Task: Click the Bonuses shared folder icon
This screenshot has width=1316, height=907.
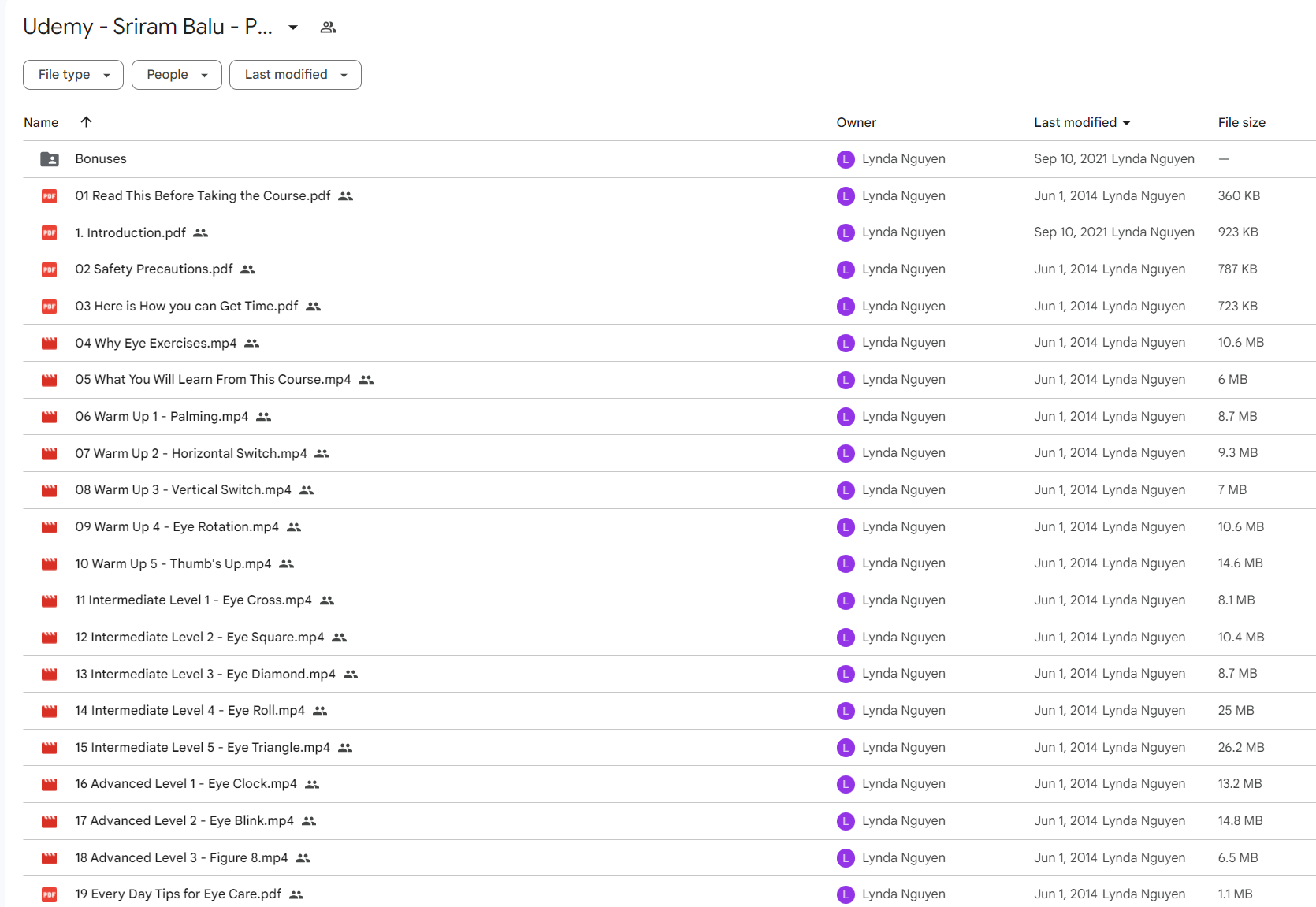Action: [50, 159]
